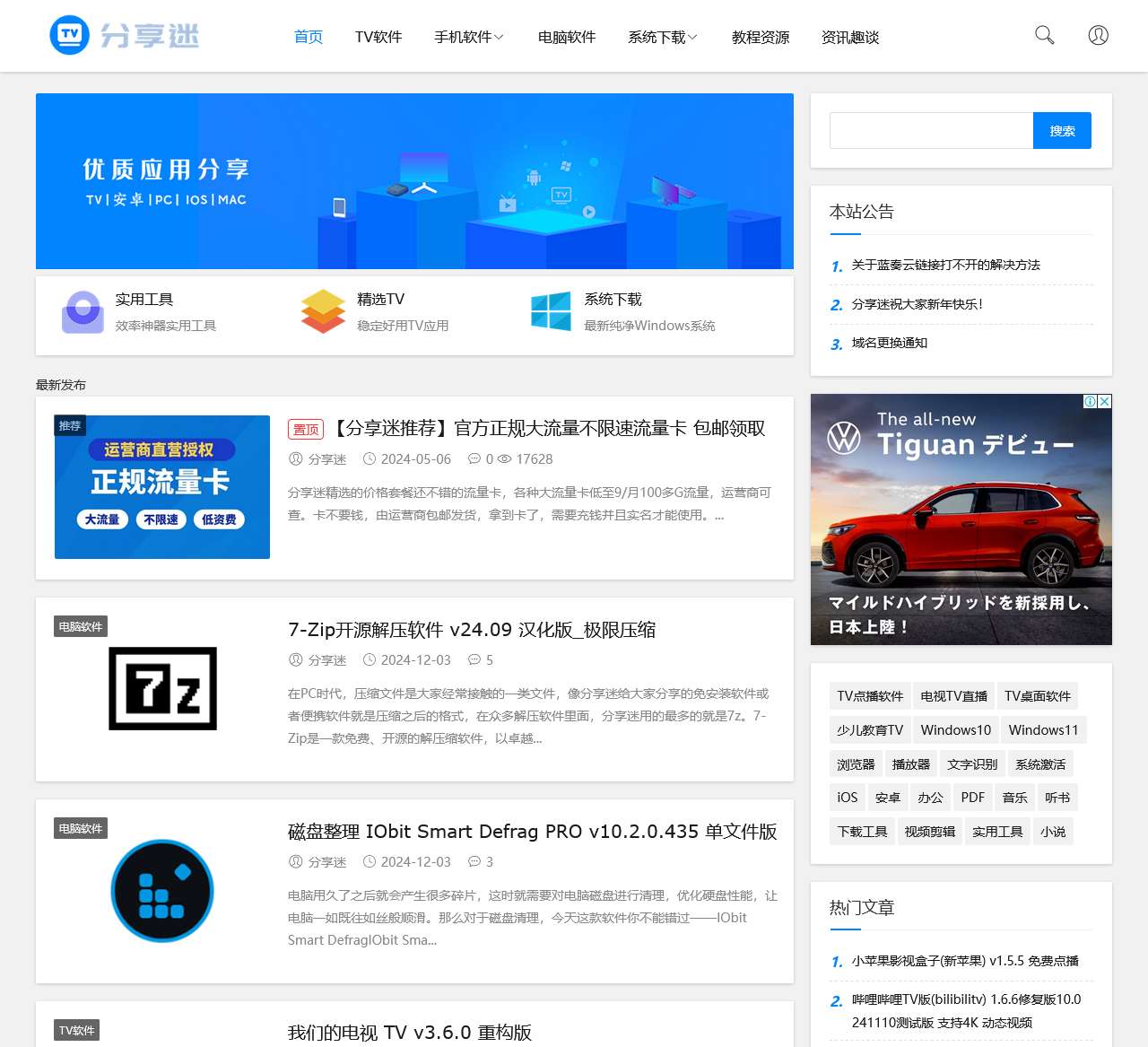Open hot article 哔哩哔哩TV版 1.6.6修复版
This screenshot has height=1047, width=1148.
[966, 1011]
